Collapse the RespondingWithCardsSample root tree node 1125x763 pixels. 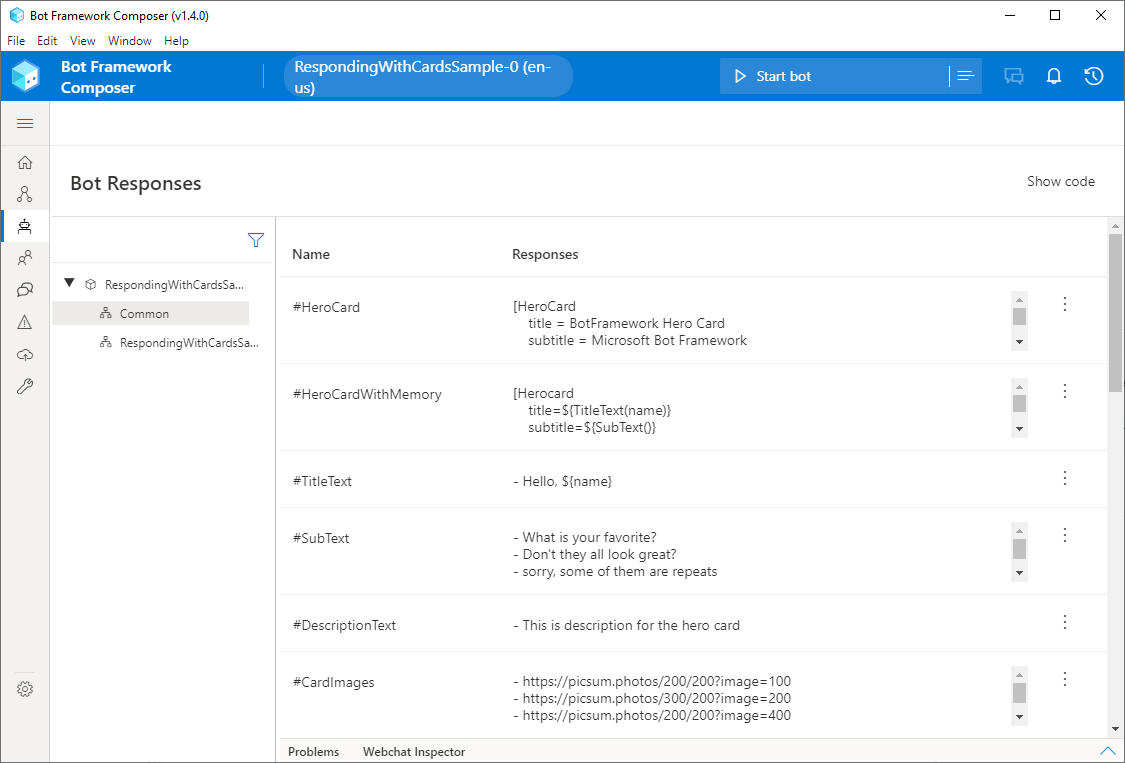pos(69,284)
